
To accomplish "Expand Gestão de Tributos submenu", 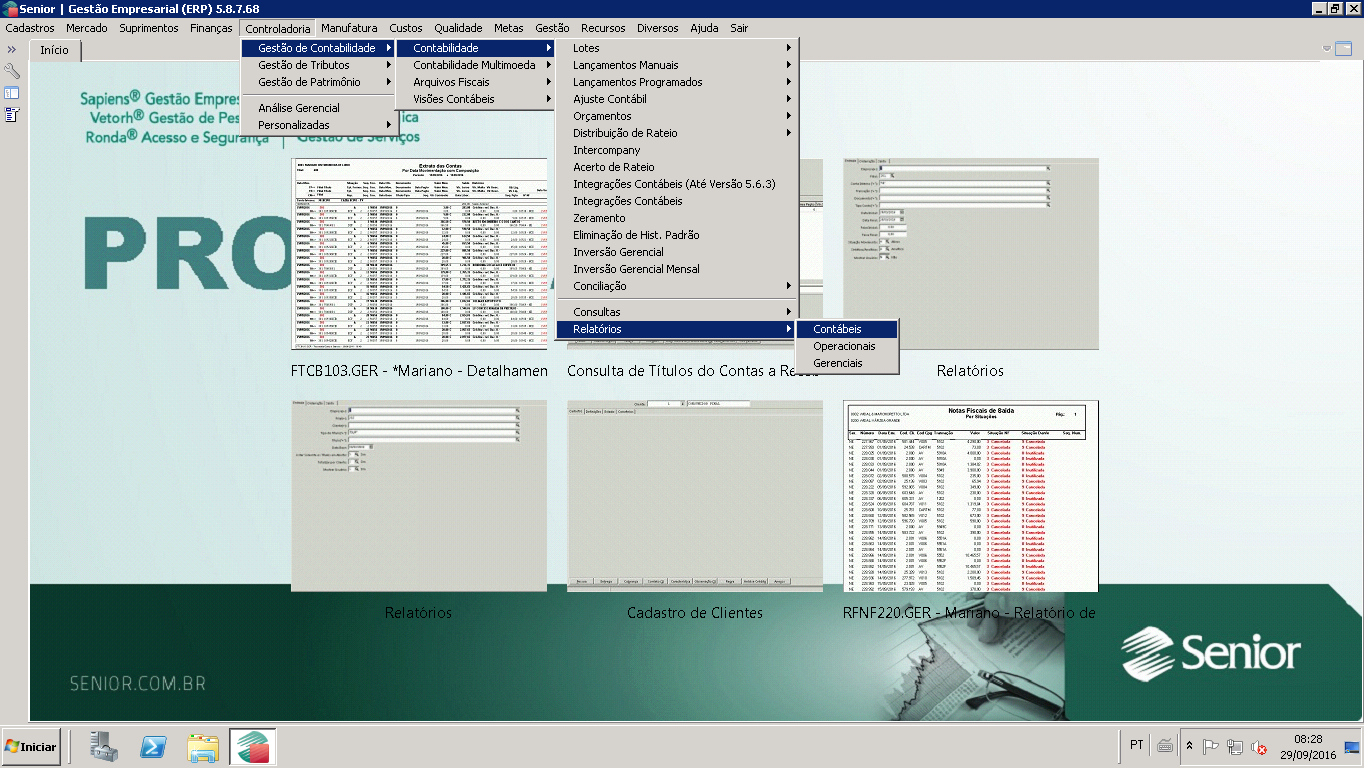I will pyautogui.click(x=318, y=65).
